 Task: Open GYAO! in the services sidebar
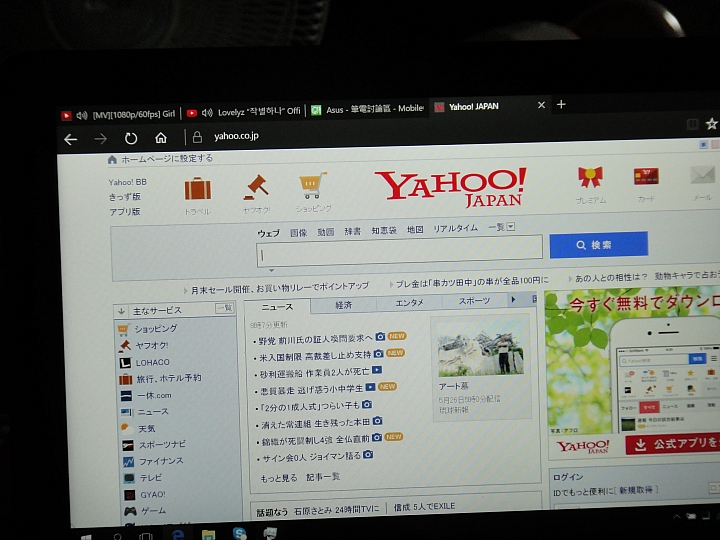point(153,495)
